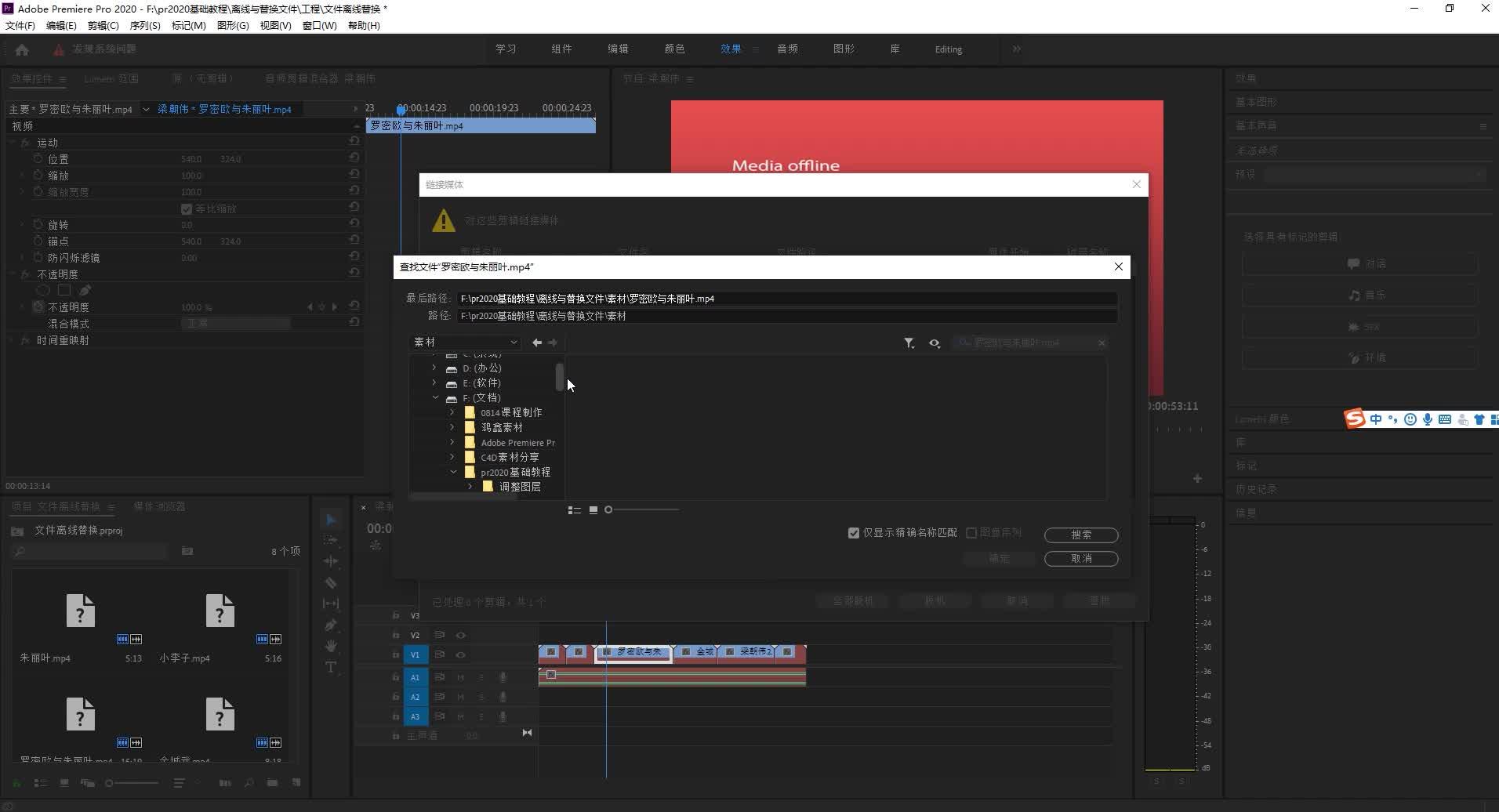Clear the file dialog search field
The image size is (1499, 812).
coord(1102,343)
